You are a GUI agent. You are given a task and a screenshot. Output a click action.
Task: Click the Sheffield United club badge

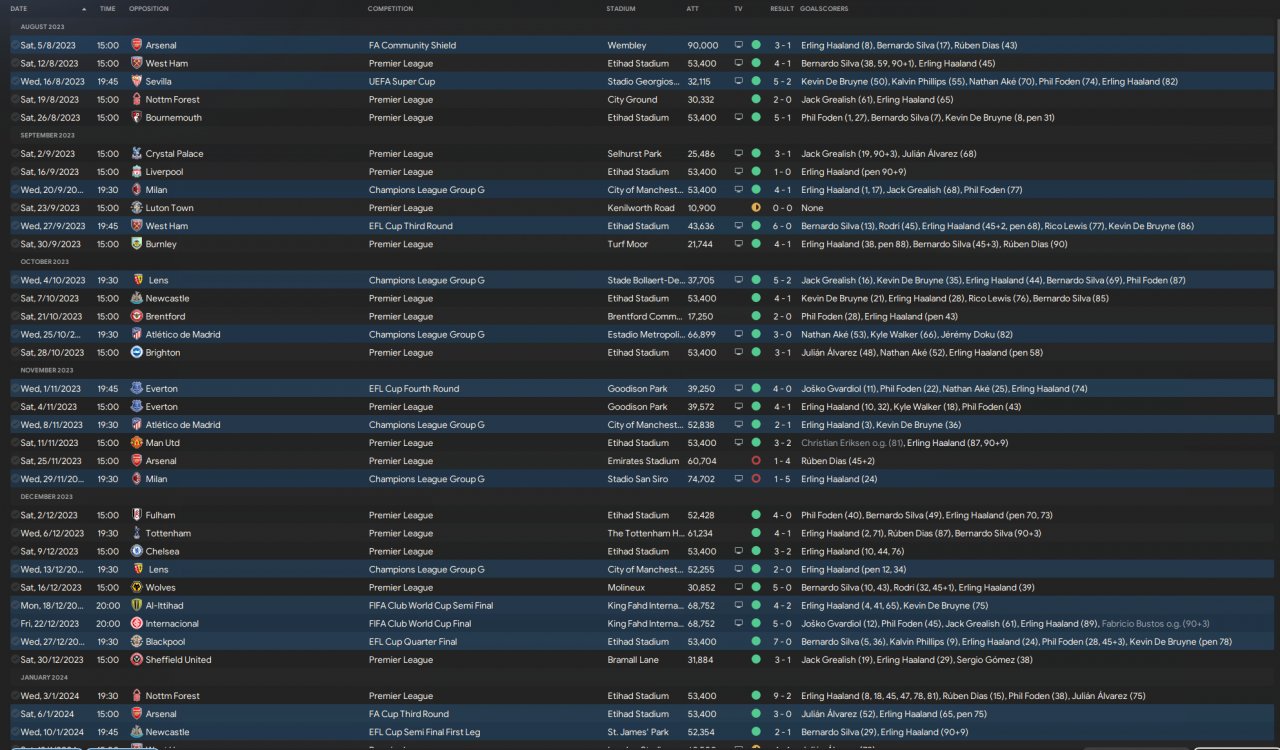tap(137, 660)
